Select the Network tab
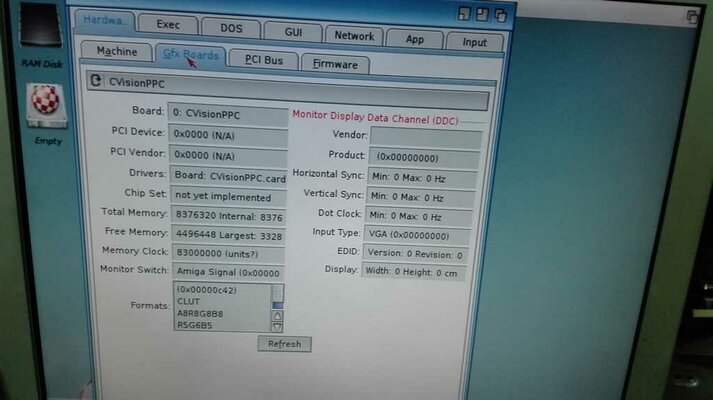713x400 pixels. pos(354,35)
